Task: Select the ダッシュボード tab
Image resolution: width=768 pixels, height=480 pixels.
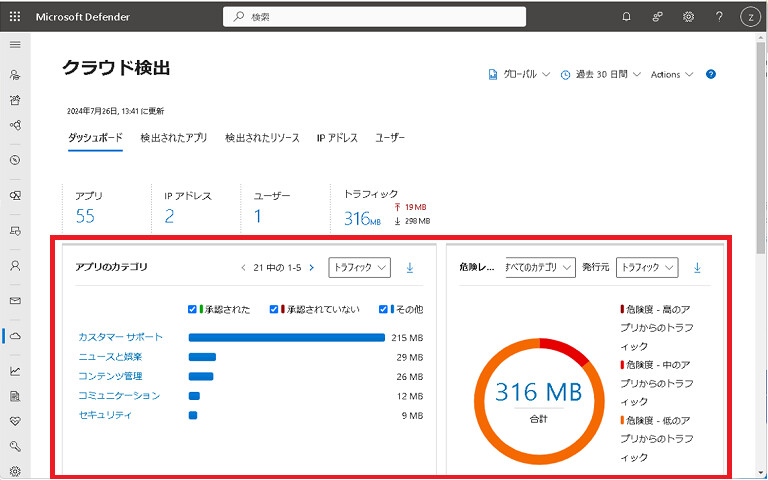Action: (x=96, y=138)
